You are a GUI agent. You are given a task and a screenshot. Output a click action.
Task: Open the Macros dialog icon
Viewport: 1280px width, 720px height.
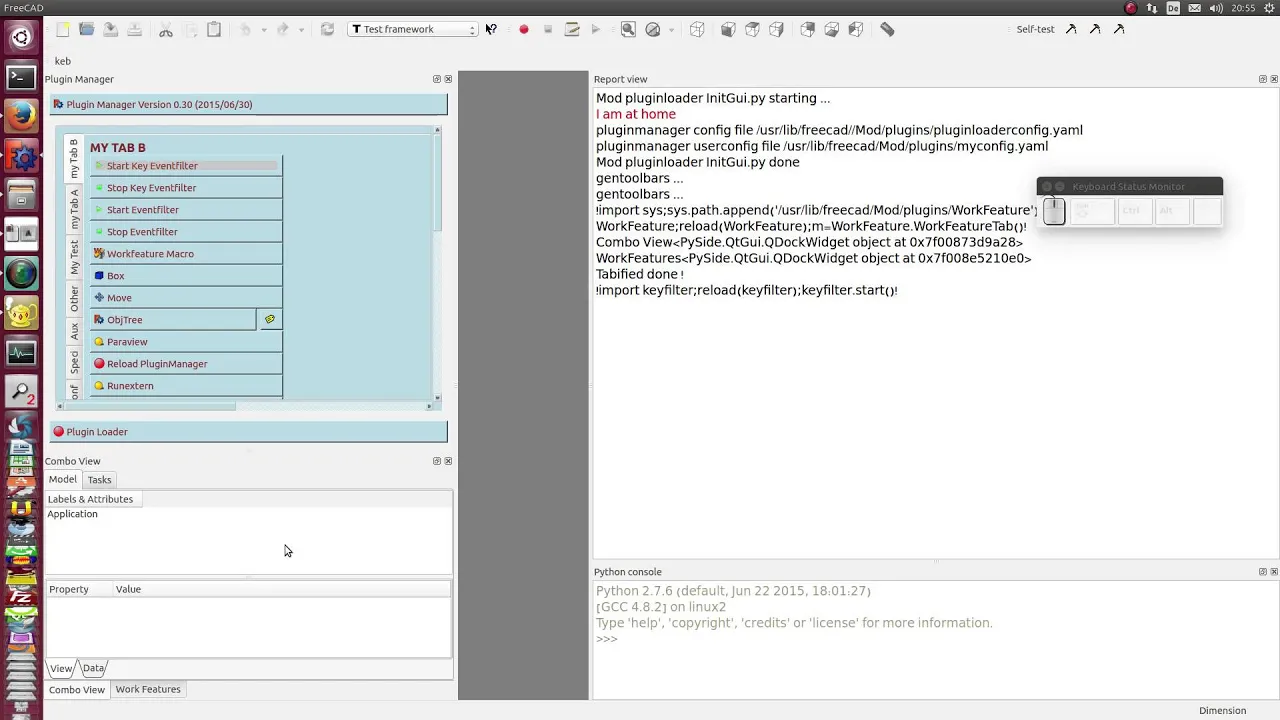(572, 29)
